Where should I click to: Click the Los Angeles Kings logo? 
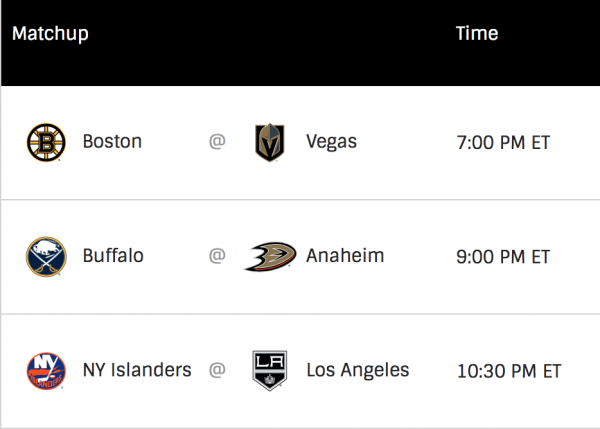269,371
